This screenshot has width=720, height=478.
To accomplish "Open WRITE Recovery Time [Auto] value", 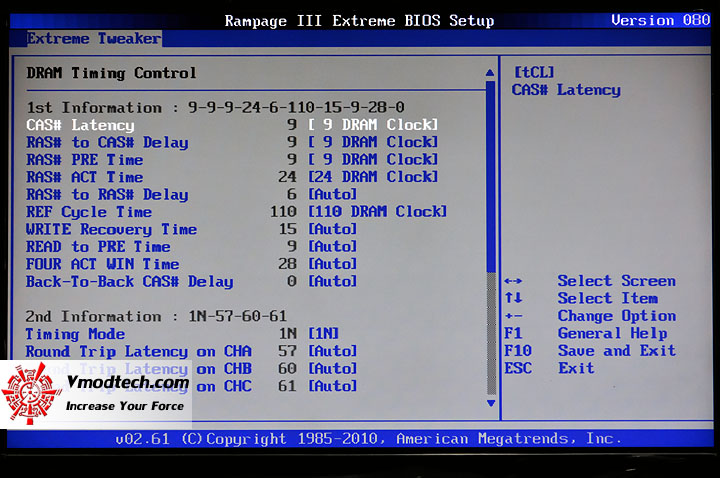I will click(332, 229).
